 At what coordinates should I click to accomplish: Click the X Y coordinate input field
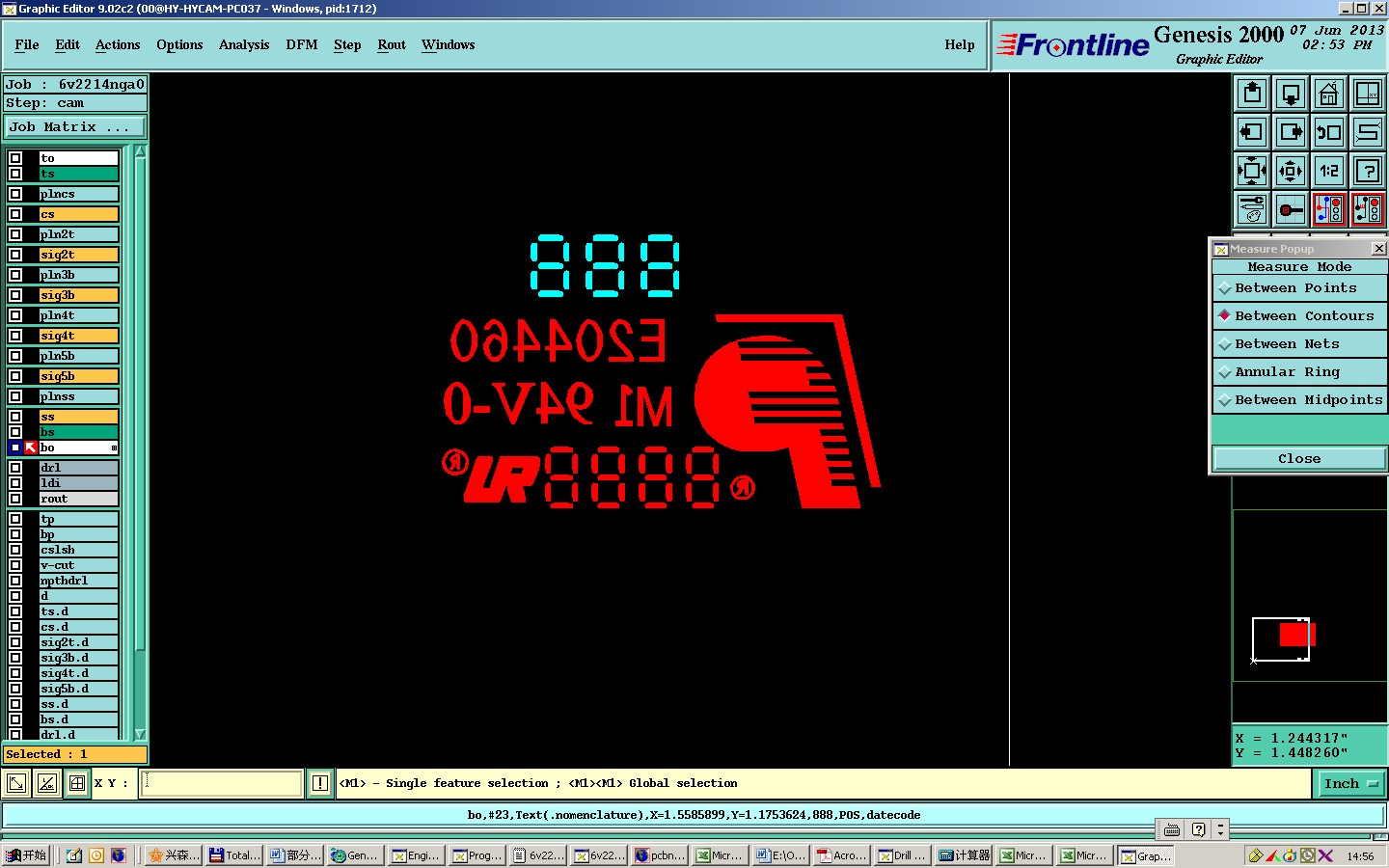click(x=222, y=783)
